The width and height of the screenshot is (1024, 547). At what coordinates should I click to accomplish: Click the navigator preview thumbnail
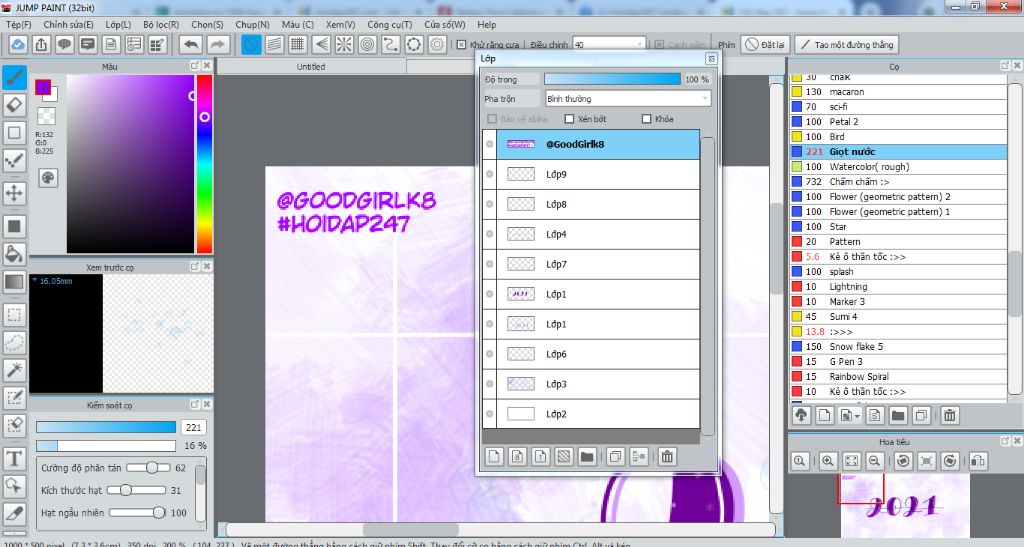click(x=904, y=506)
